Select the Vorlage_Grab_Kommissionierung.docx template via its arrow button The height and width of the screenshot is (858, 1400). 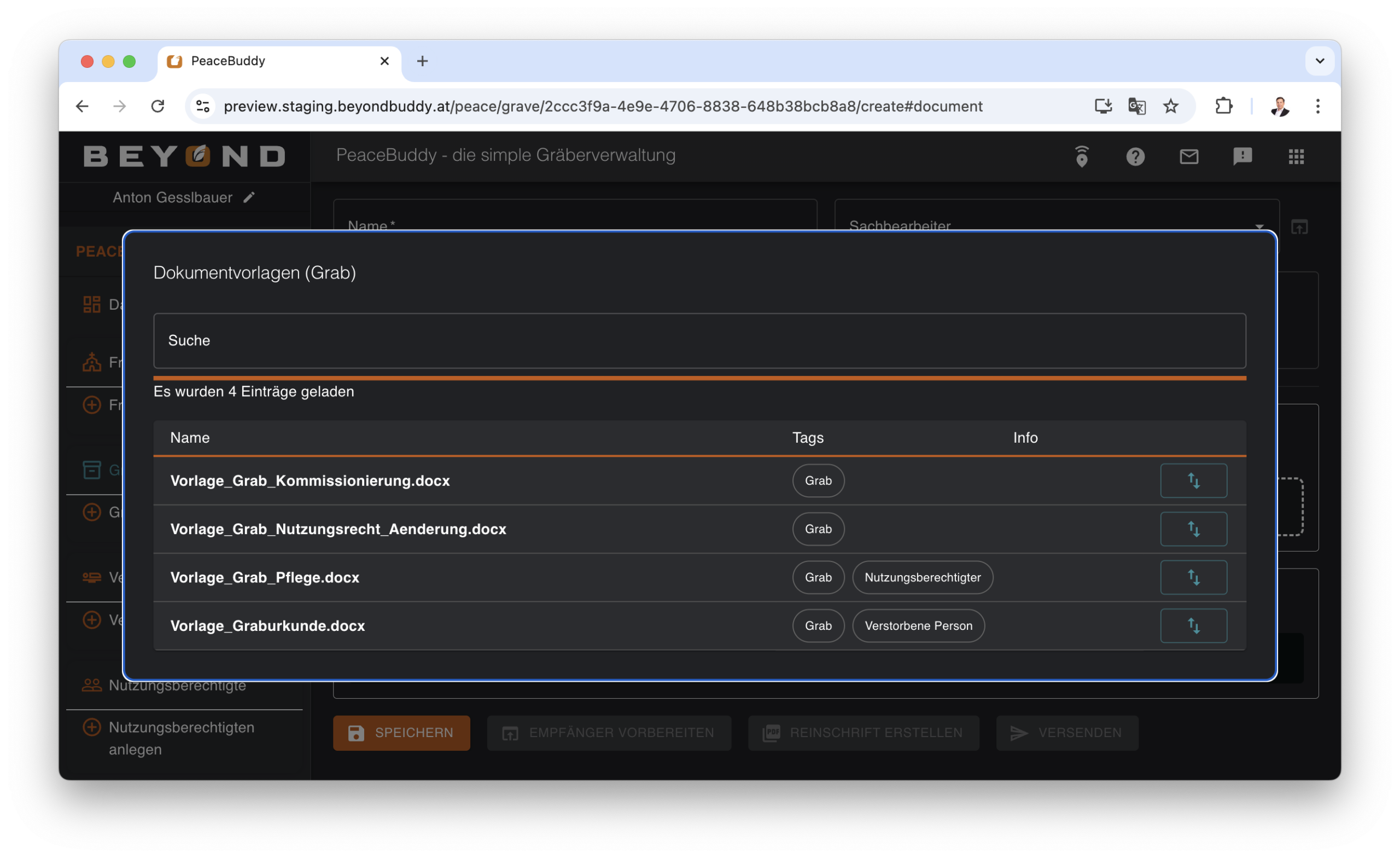(x=1193, y=480)
